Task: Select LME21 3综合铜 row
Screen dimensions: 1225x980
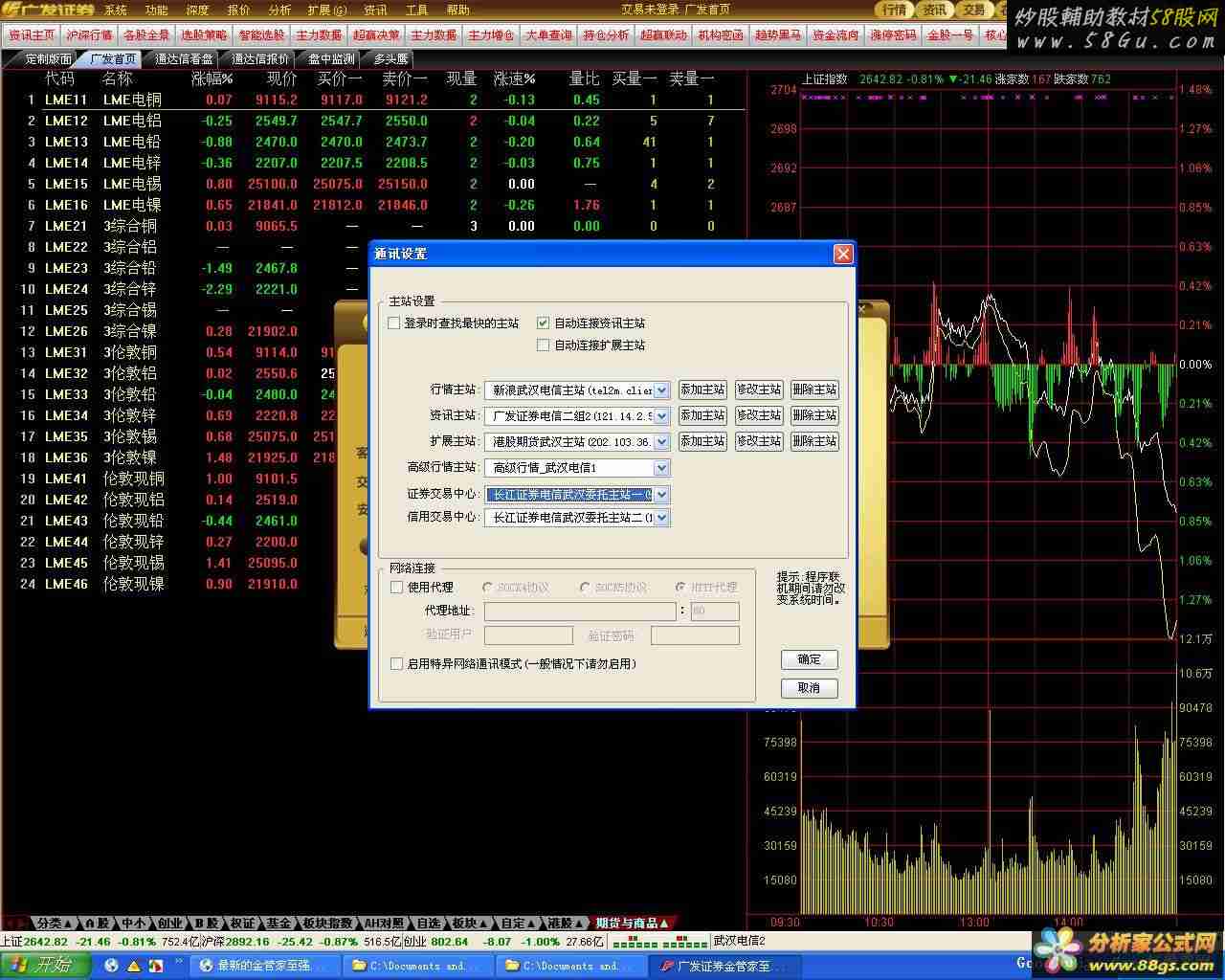Action: point(373,226)
